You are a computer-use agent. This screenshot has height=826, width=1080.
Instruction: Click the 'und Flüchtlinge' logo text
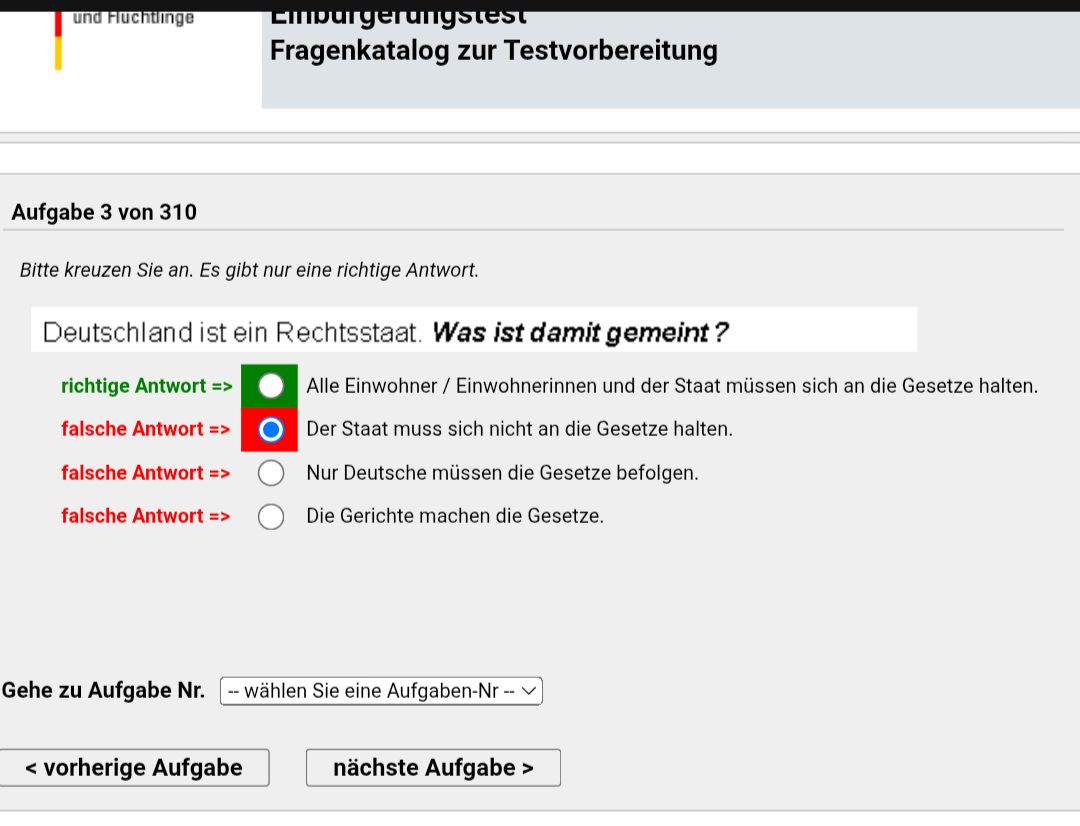(133, 18)
